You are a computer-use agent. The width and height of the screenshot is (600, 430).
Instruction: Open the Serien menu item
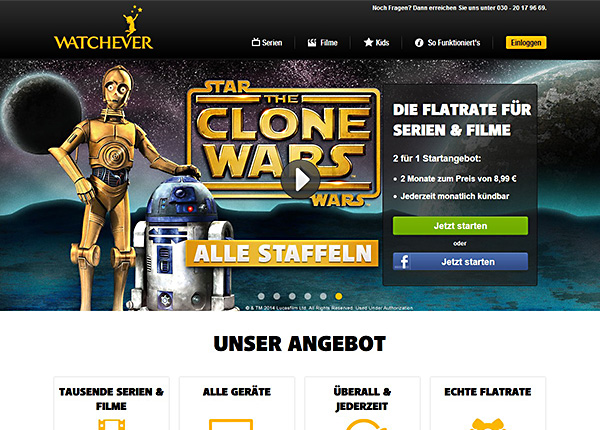(x=267, y=42)
